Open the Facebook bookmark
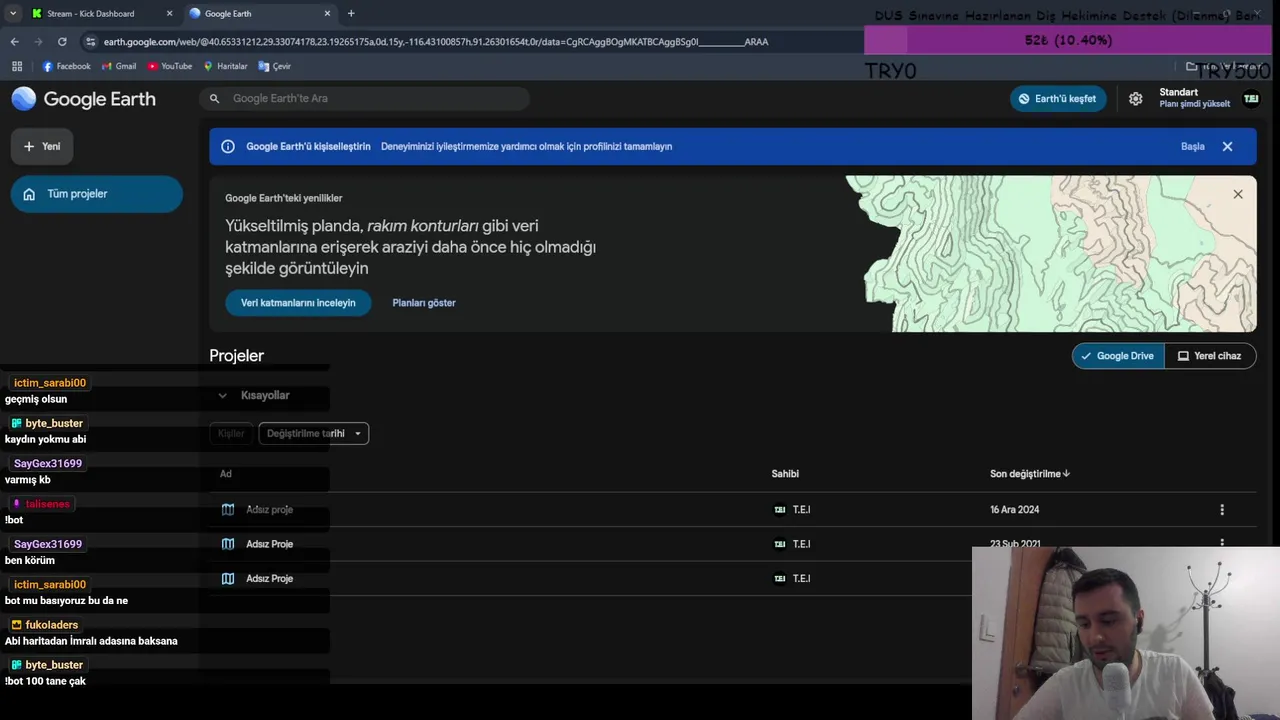This screenshot has height=720, width=1280. (x=66, y=66)
